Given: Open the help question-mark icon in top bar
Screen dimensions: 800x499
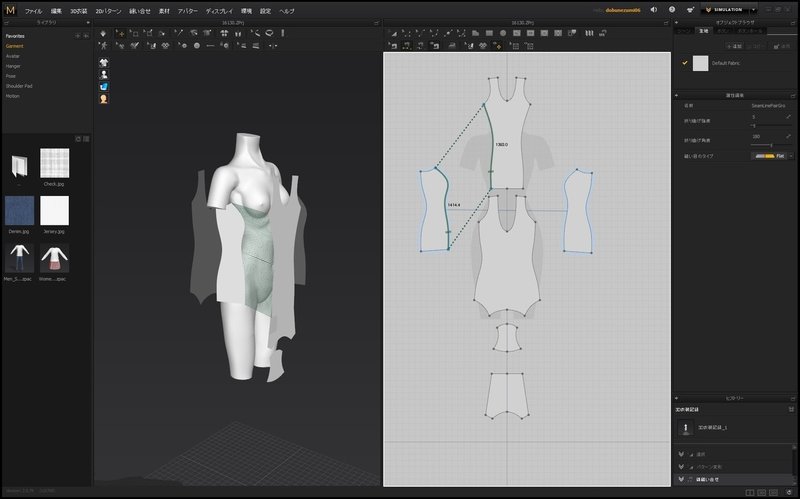Looking at the screenshot, I should point(672,10).
